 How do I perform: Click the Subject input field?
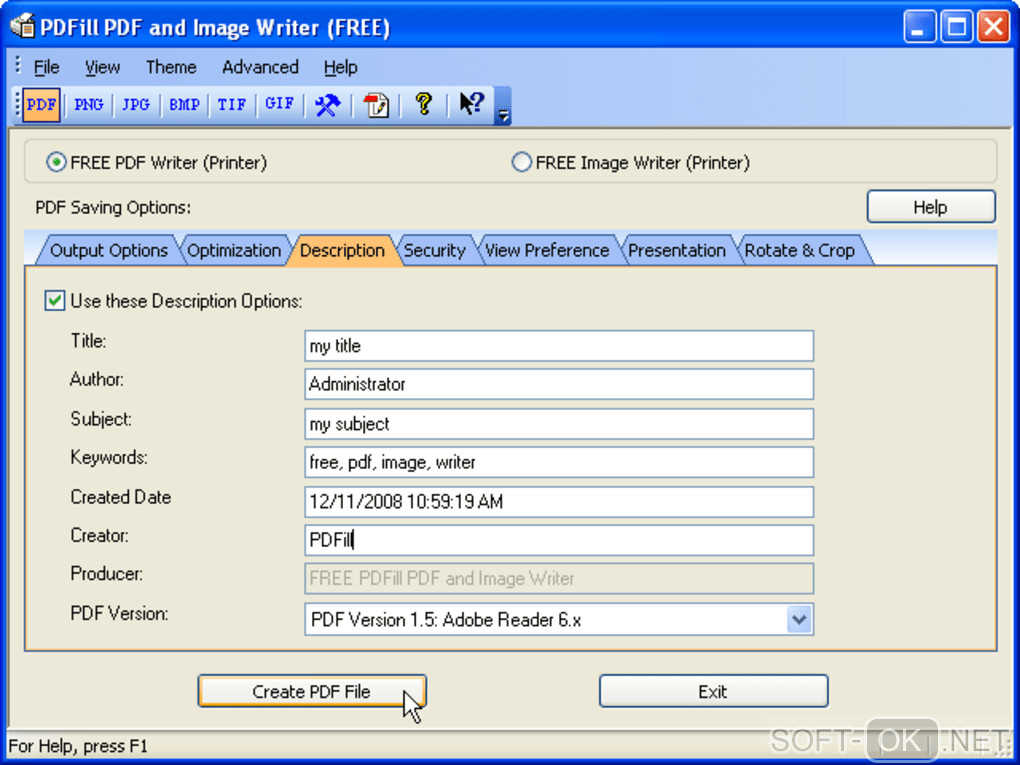tap(559, 423)
